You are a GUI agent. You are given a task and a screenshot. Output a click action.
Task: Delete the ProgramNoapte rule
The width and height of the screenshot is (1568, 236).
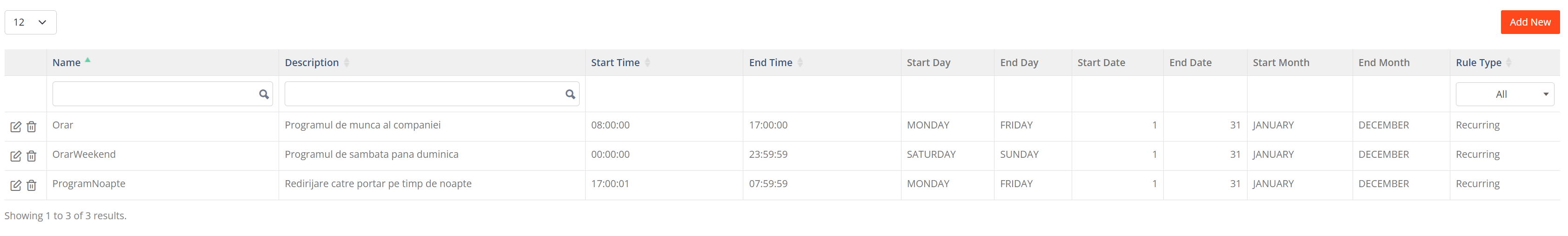point(32,185)
